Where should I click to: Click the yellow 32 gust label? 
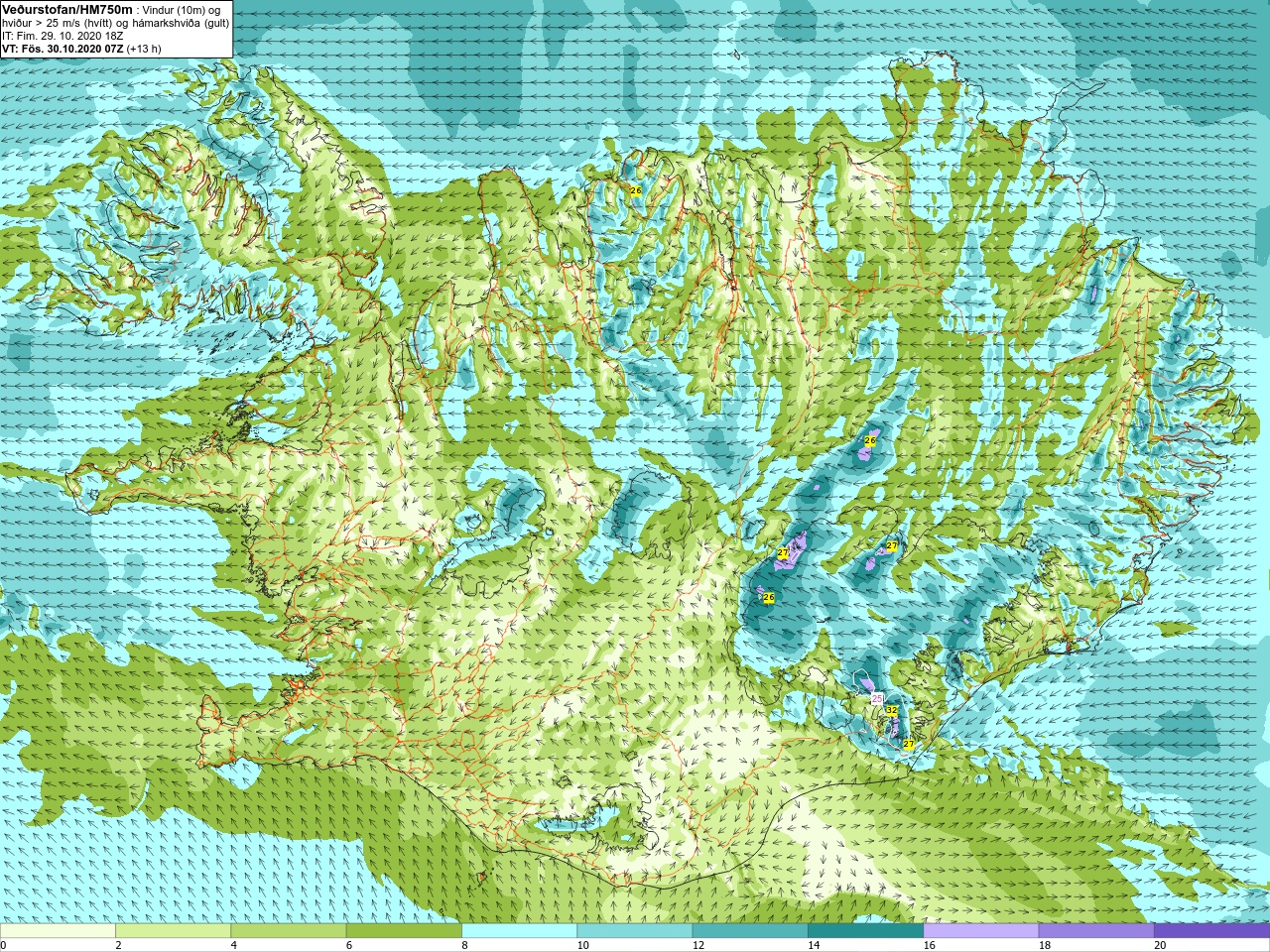pyautogui.click(x=891, y=711)
